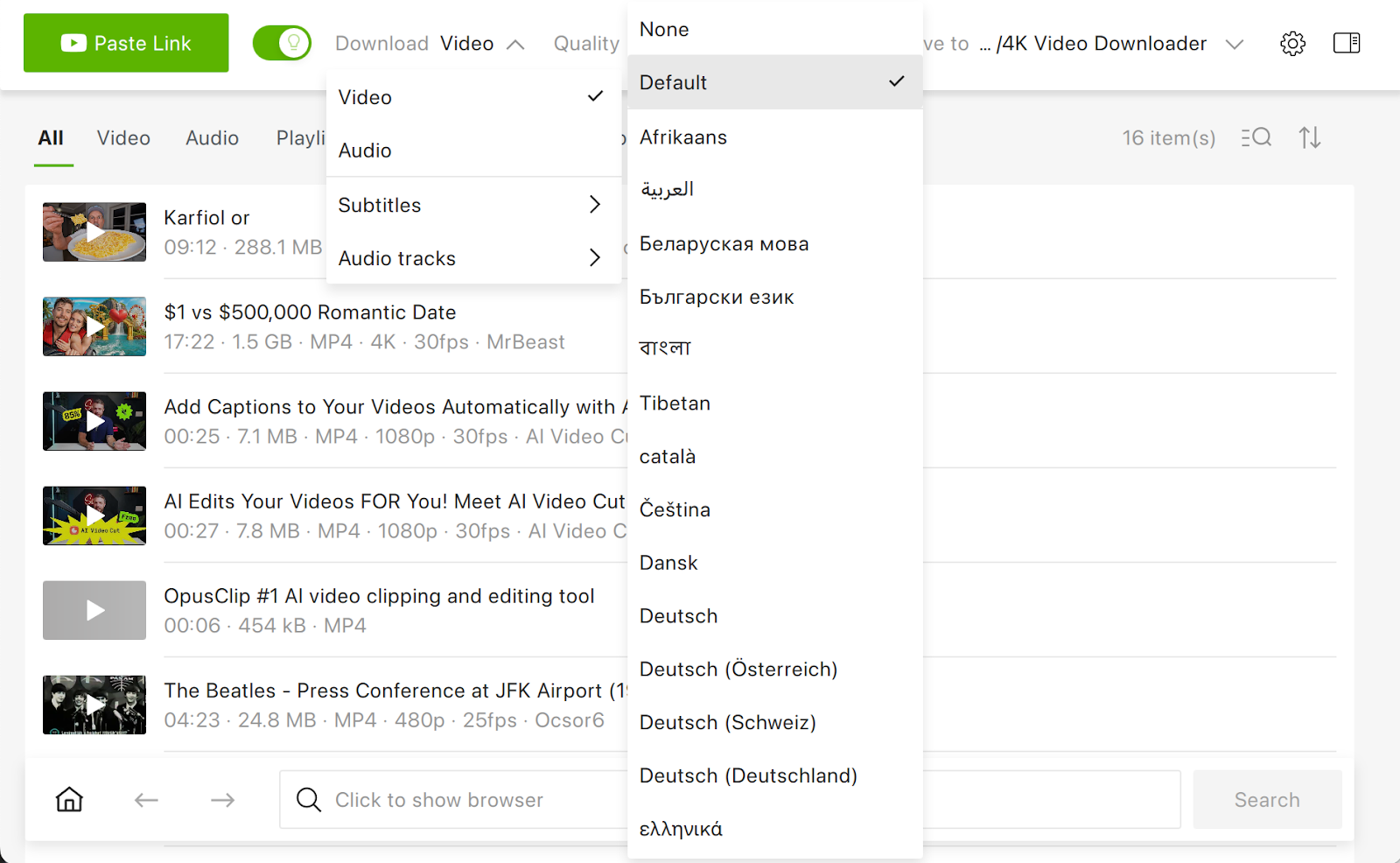Viewport: 1400px width, 863px height.
Task: Play the Beatles Press Conference thumbnail
Action: tap(94, 705)
